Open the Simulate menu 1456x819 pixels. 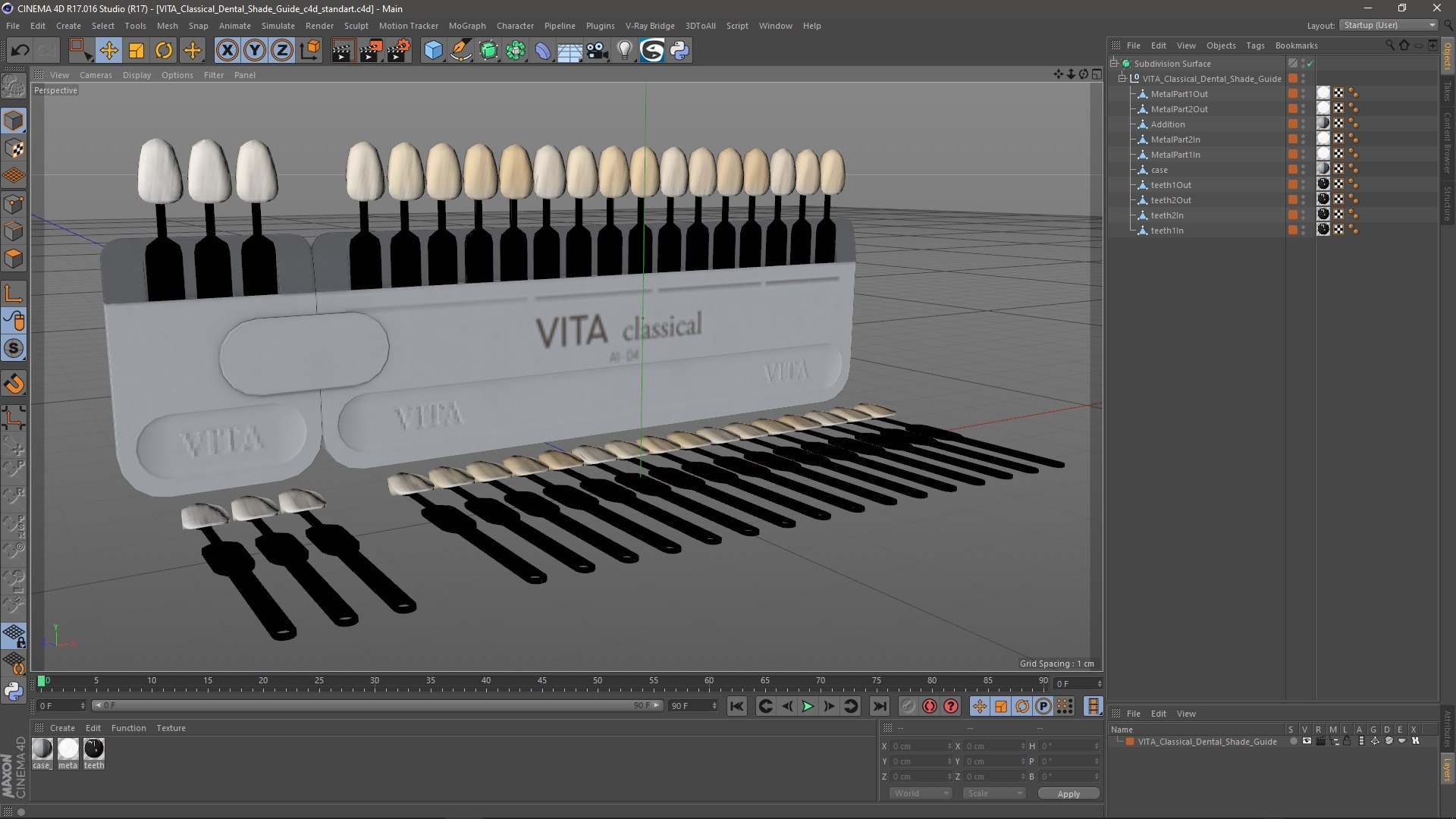coord(278,26)
